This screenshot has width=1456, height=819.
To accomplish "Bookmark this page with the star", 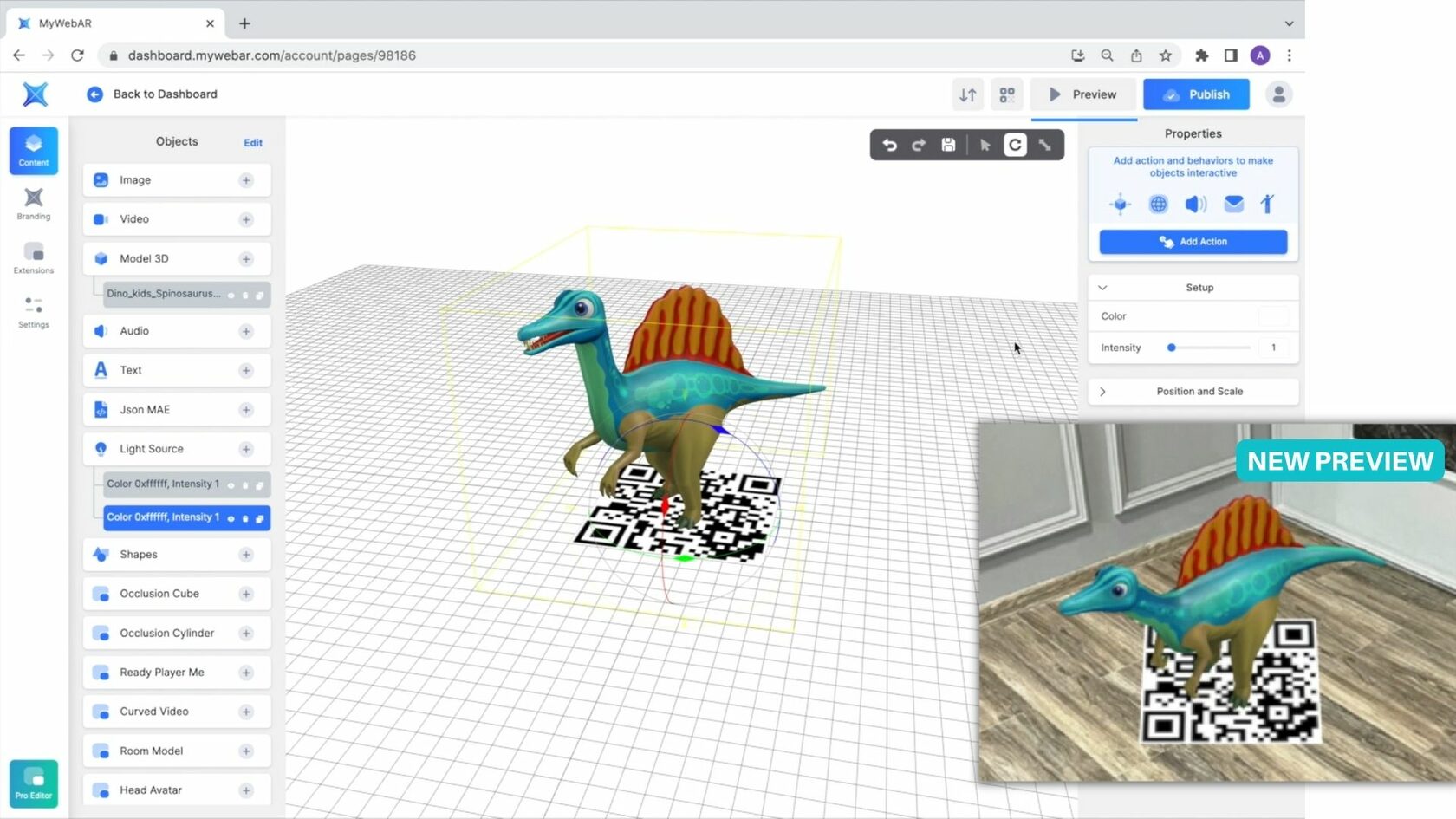I will pos(1165,55).
